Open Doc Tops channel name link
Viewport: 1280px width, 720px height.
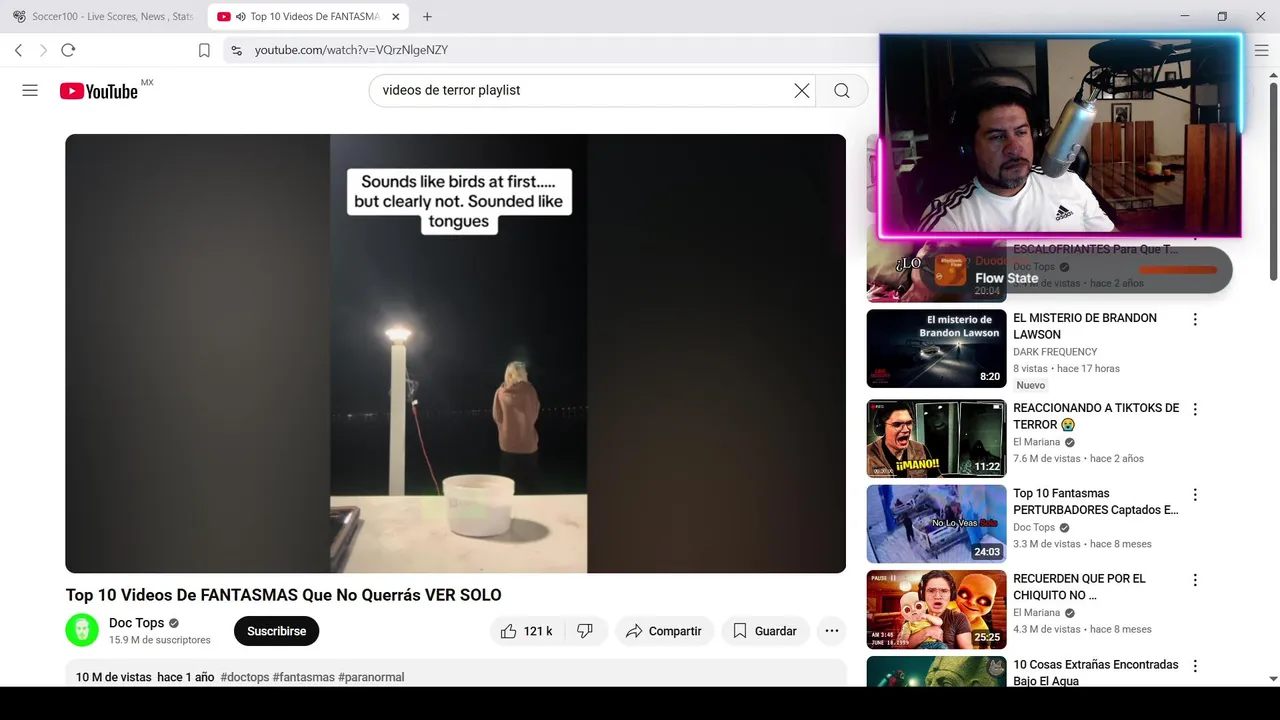(136, 623)
